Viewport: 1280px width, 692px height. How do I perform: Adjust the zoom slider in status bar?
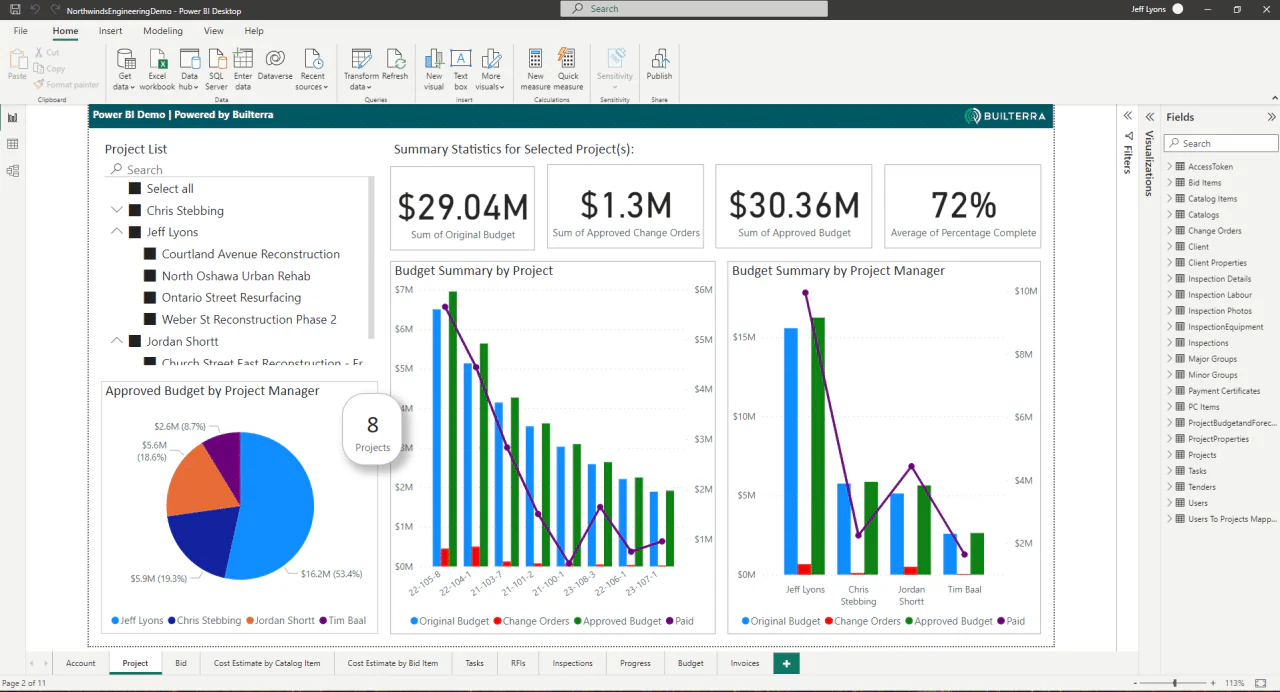(1175, 683)
